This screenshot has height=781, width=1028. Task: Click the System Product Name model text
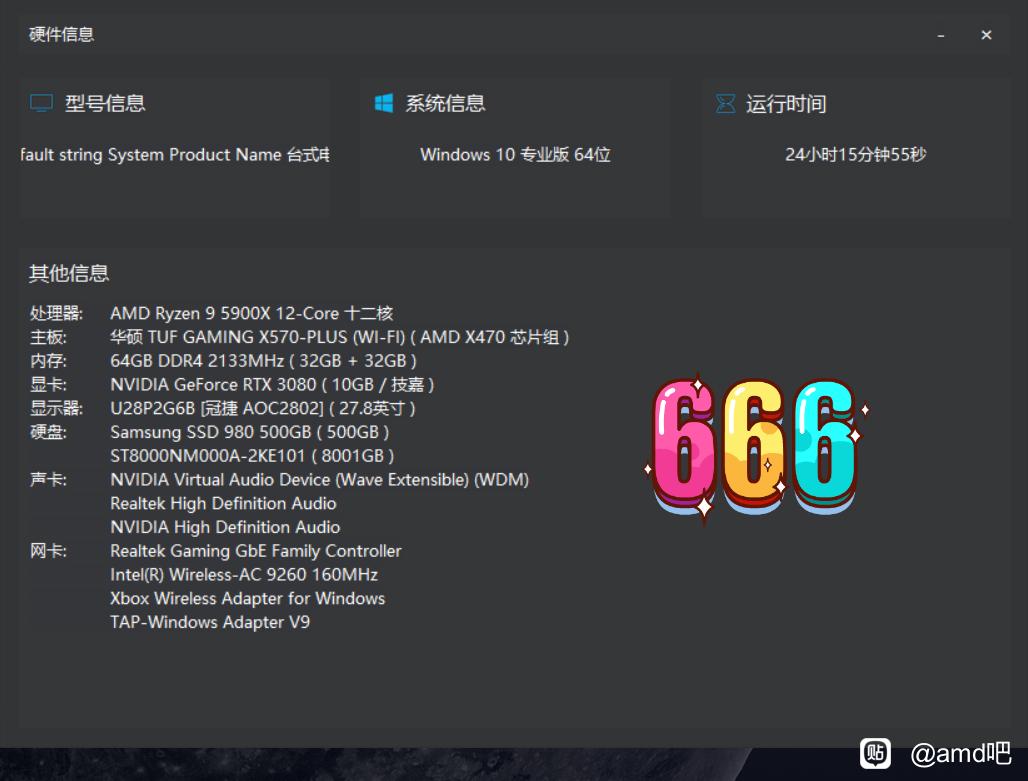click(x=175, y=155)
